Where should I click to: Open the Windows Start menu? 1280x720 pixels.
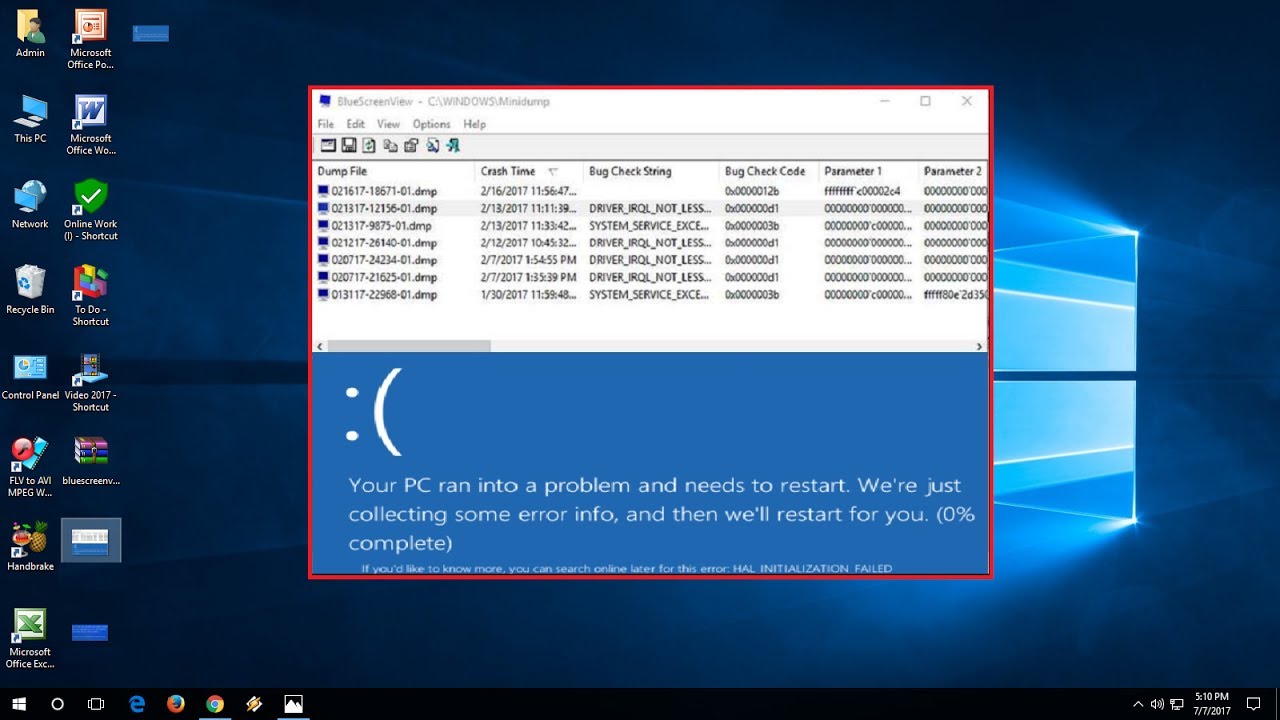pyautogui.click(x=19, y=704)
